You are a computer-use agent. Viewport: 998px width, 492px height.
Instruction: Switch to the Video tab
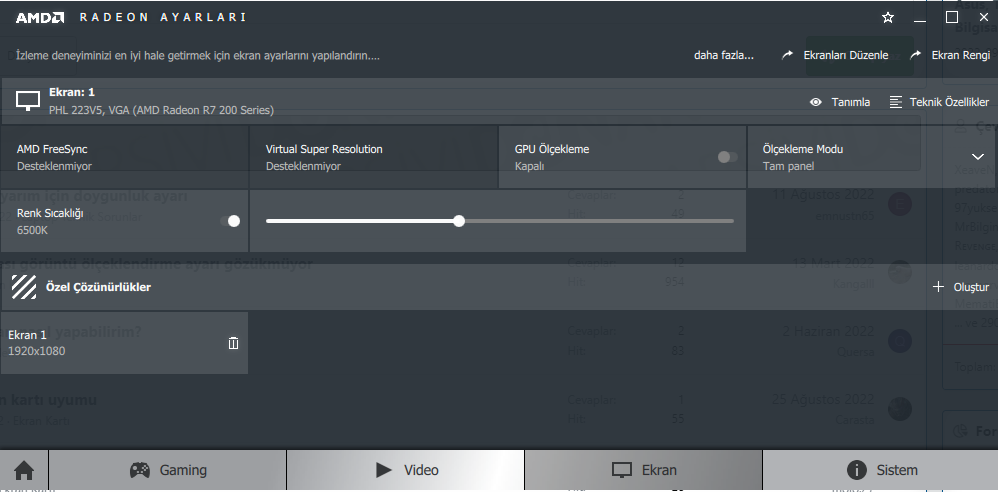point(405,470)
